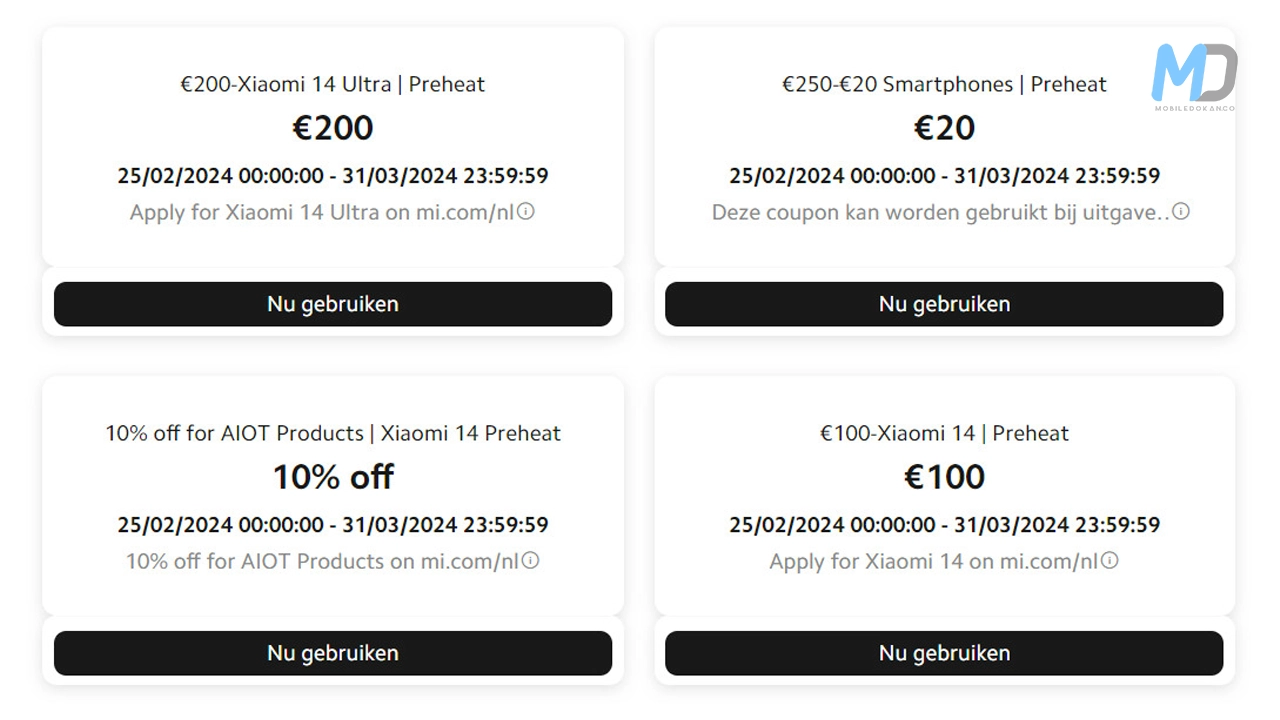Click '10% off for AIOT Products on mi.com/nl' text
Viewport: 1280px width, 720px height.
(x=321, y=561)
